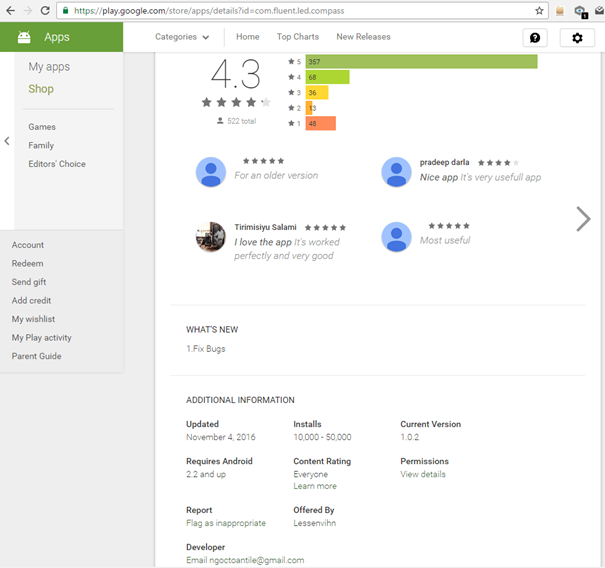
Task: Click pradeep darla's avatar icon
Action: pyautogui.click(x=396, y=172)
